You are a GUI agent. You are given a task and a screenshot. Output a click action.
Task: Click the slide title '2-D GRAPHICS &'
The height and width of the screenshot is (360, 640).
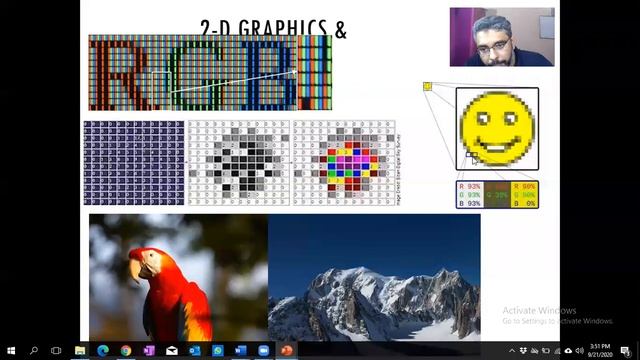click(273, 28)
